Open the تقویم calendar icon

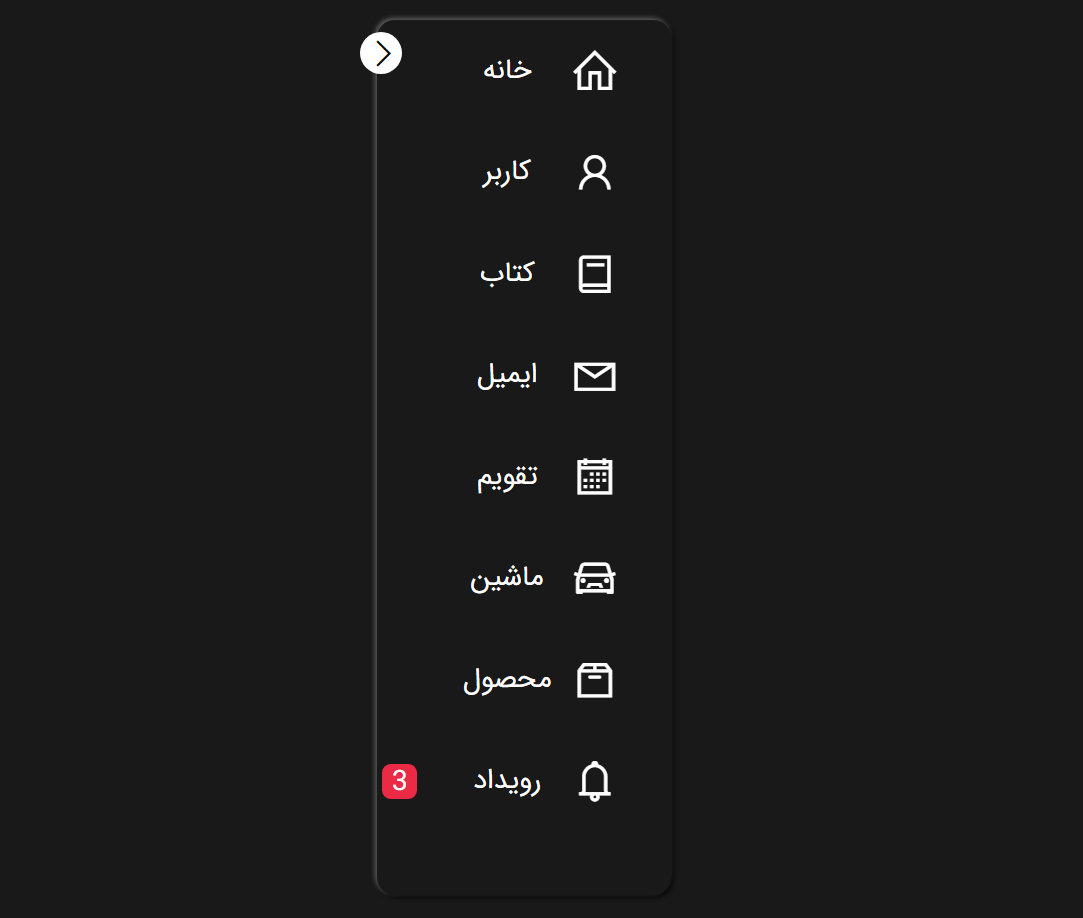594,477
